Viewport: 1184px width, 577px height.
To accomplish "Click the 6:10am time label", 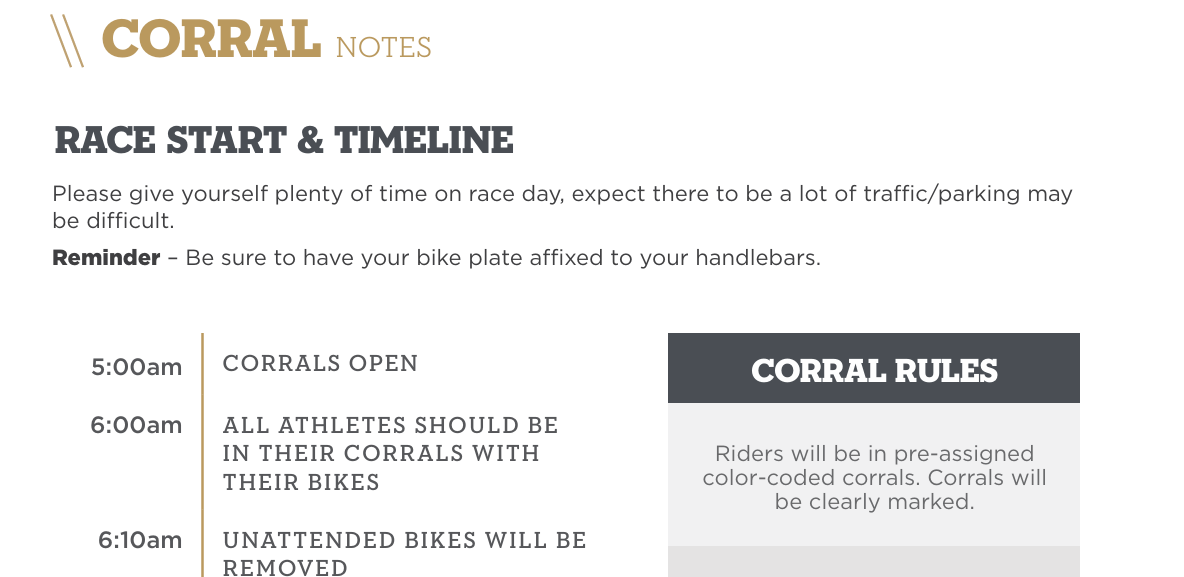I will [x=140, y=540].
